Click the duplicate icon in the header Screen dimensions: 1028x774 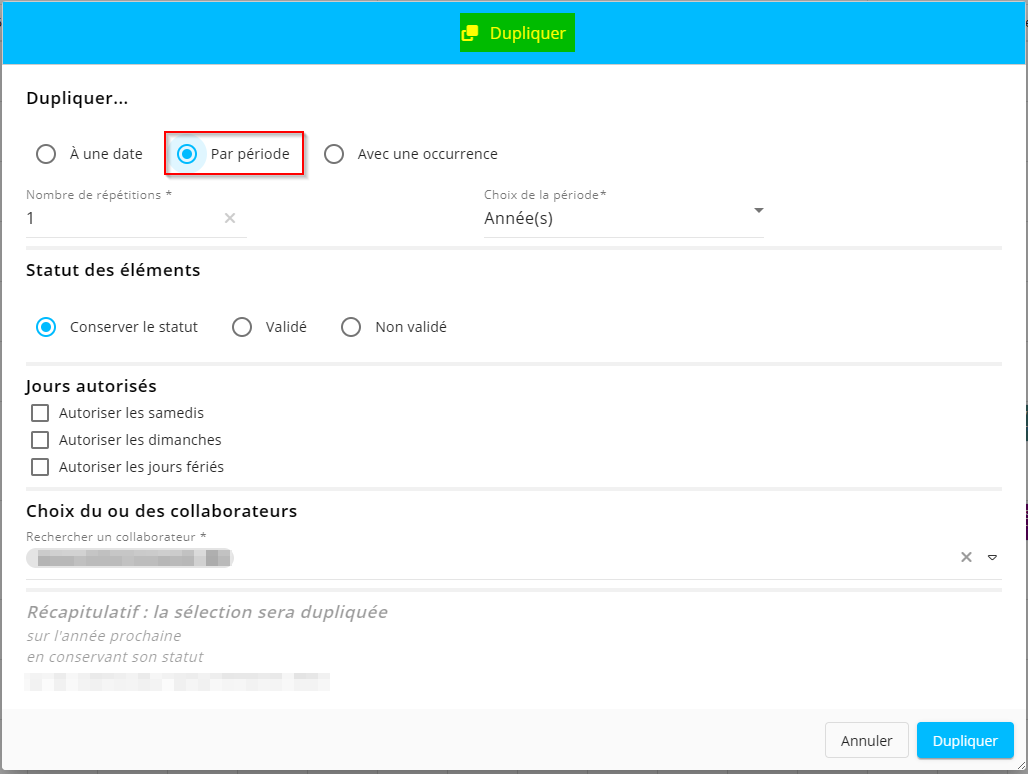470,33
